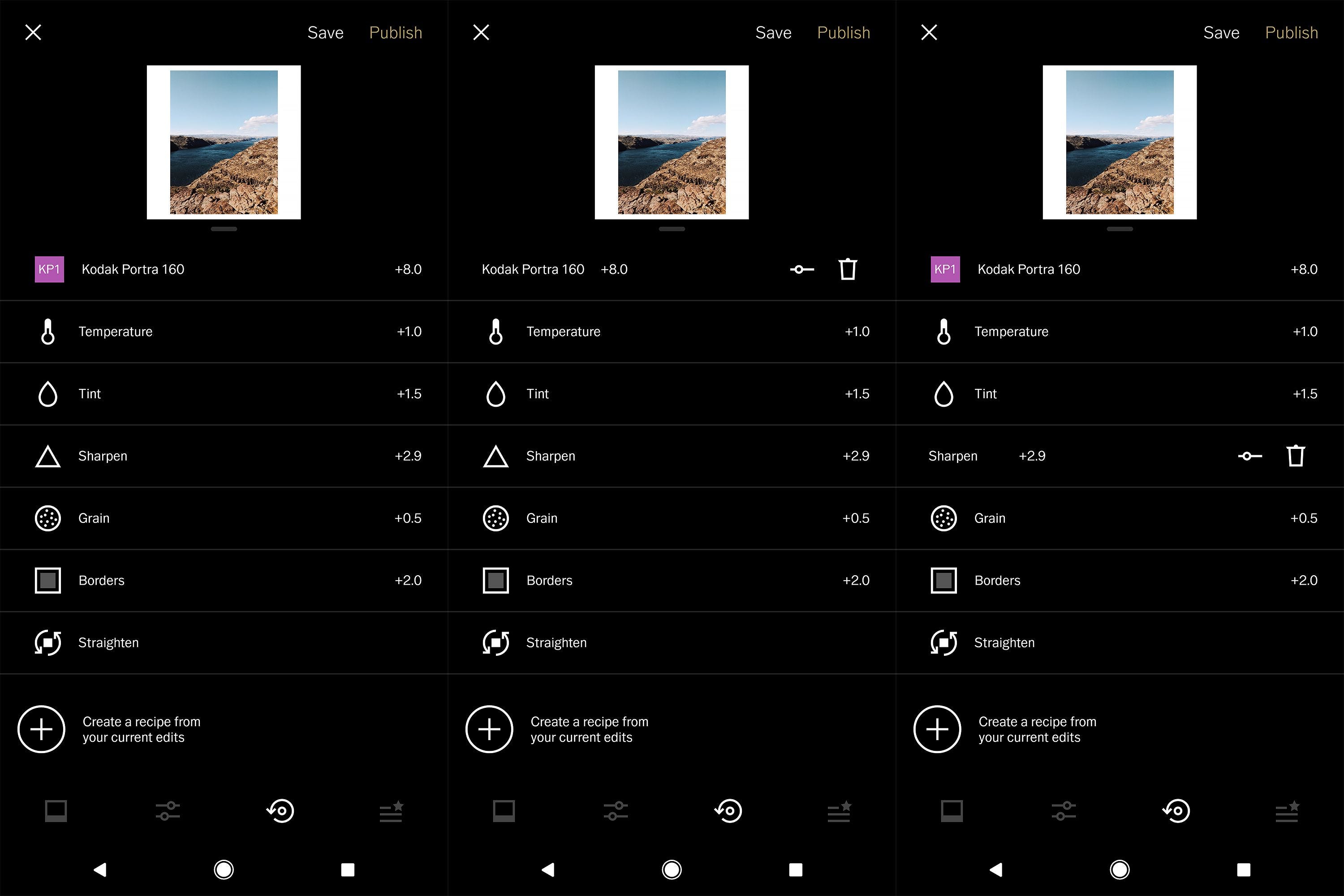1344x896 pixels.
Task: Open Presets tab in right panel
Action: coord(952,811)
